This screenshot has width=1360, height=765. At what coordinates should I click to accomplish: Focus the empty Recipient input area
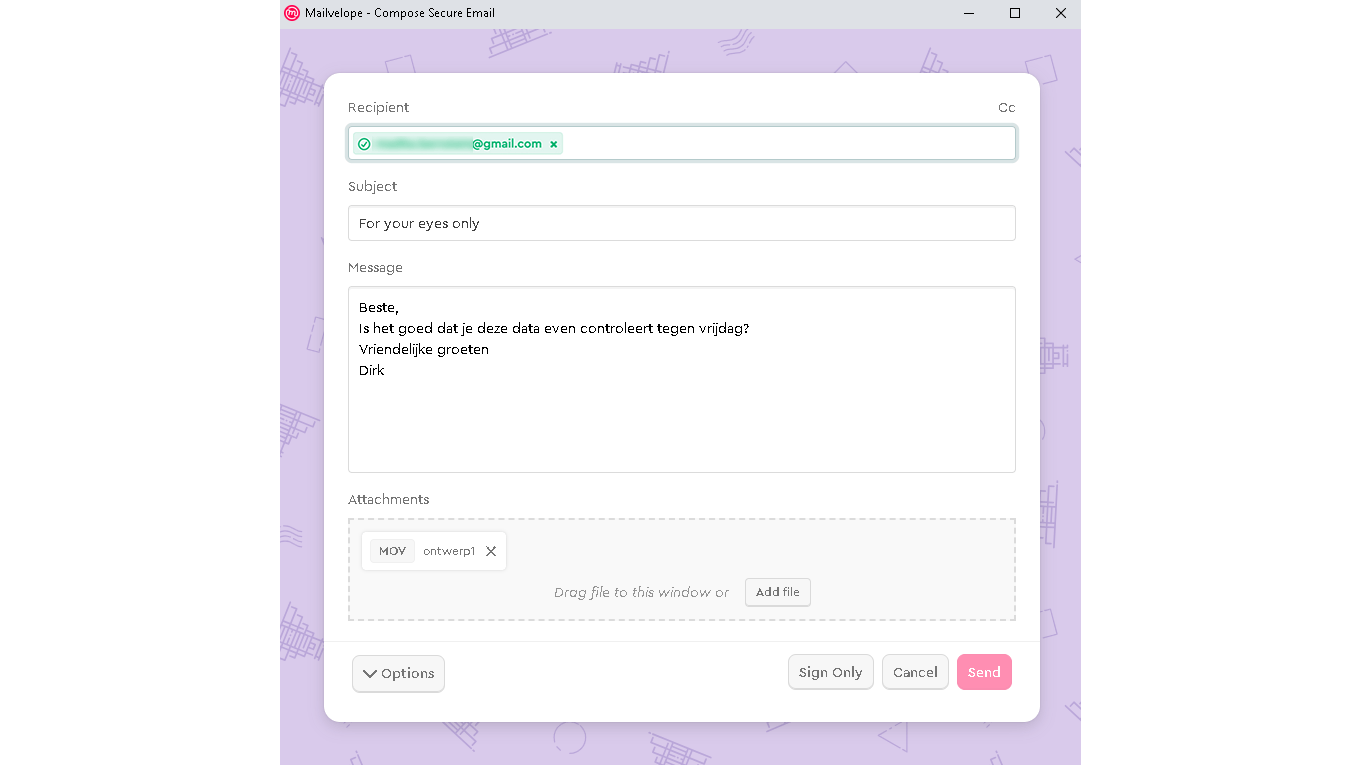(x=788, y=144)
